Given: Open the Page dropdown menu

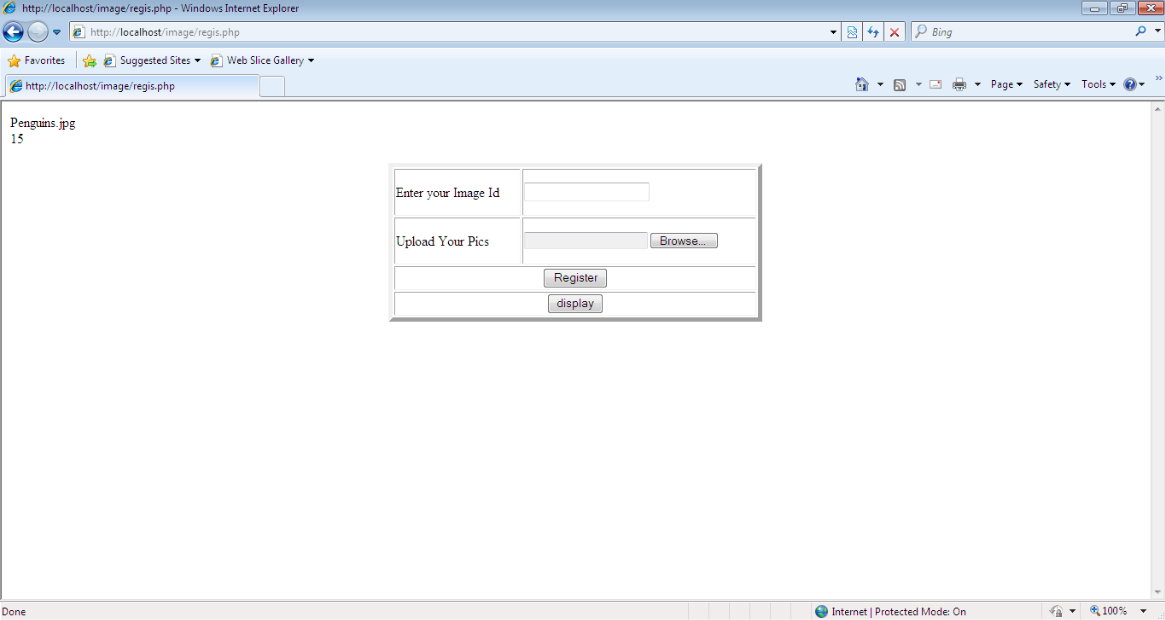Looking at the screenshot, I should tap(1004, 84).
